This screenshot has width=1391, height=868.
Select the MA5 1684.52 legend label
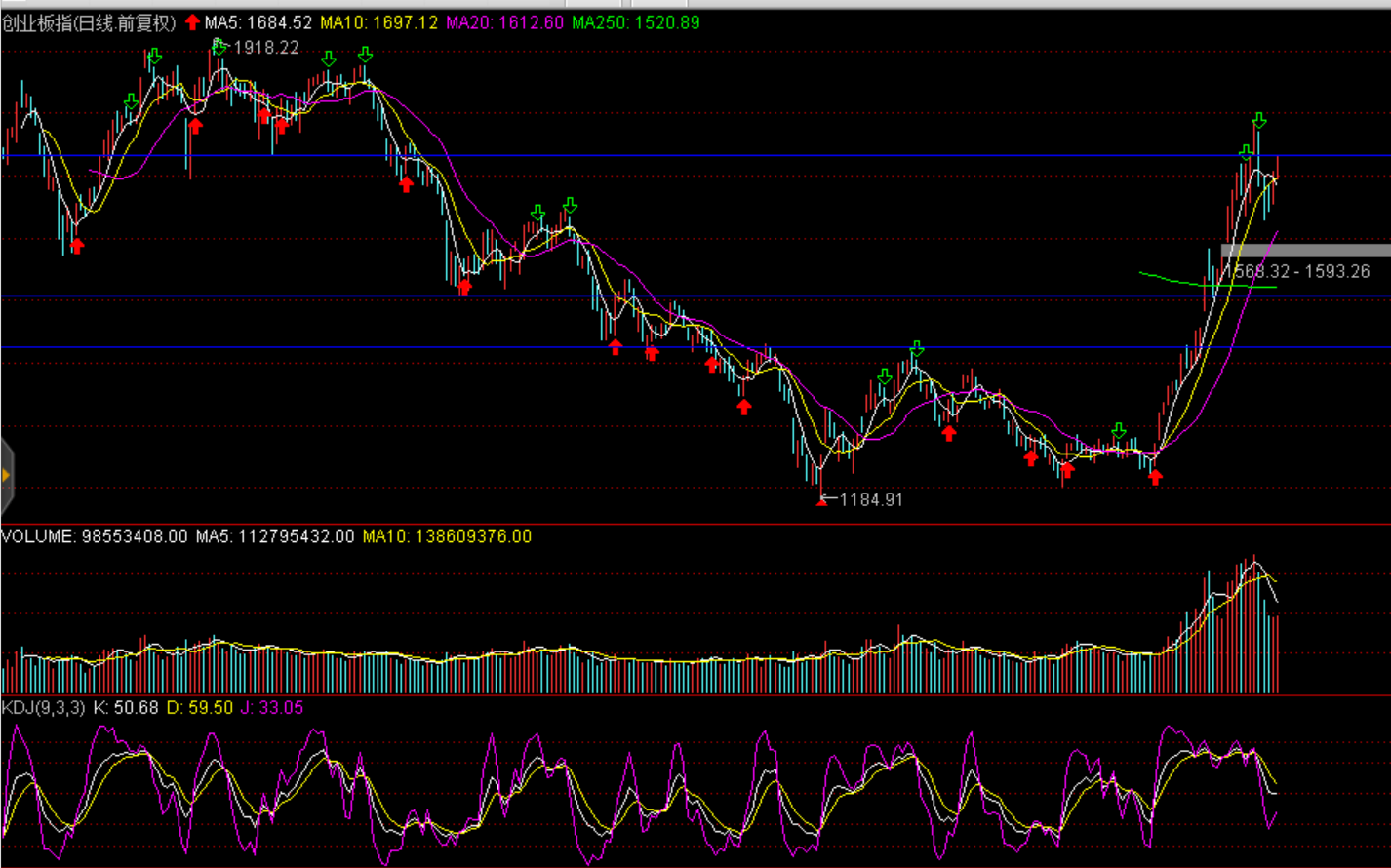[258, 22]
